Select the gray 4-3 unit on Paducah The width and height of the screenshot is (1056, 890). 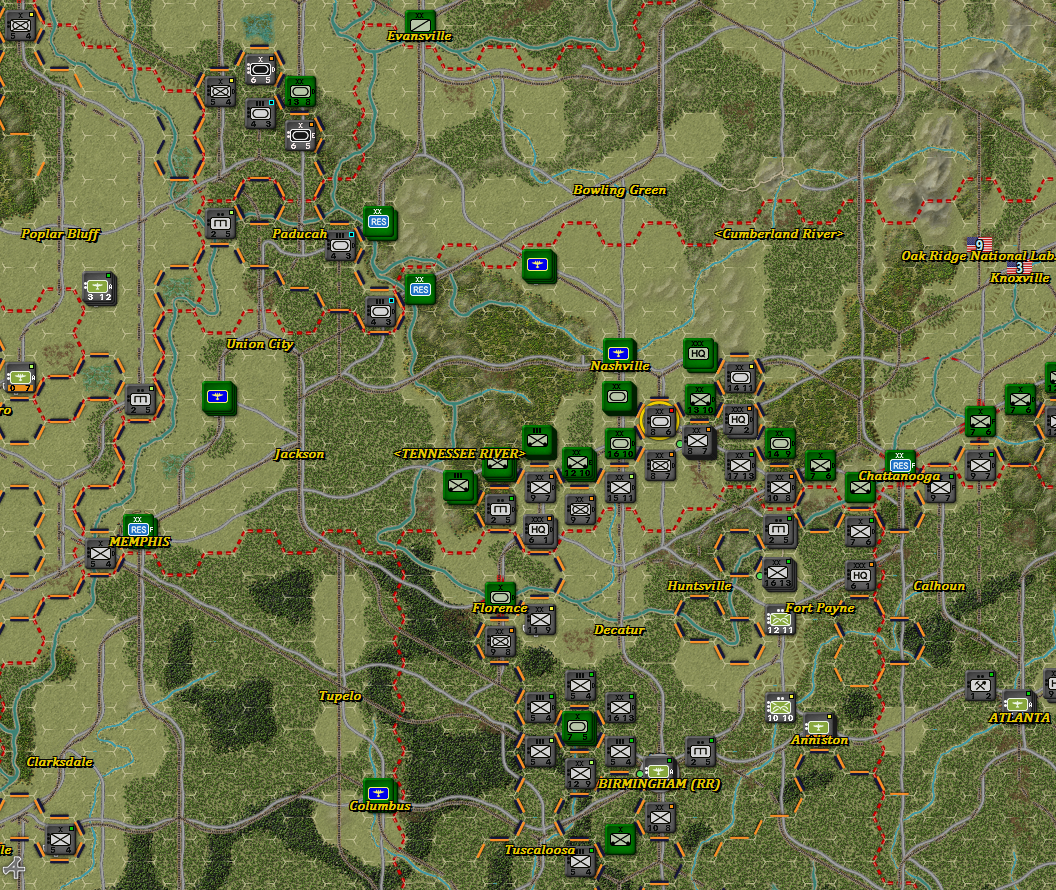point(340,246)
